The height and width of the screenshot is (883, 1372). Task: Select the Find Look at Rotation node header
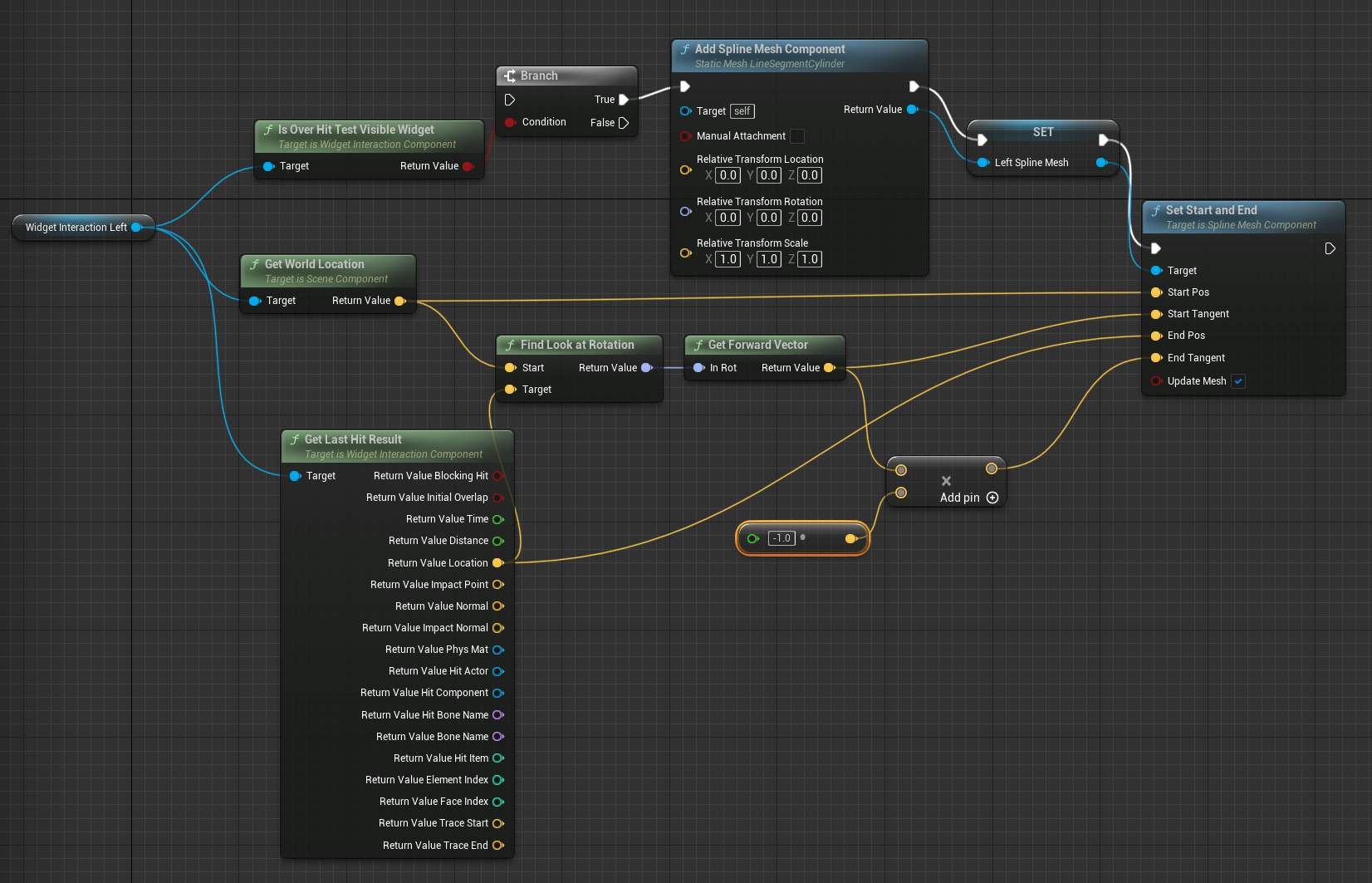click(x=577, y=345)
